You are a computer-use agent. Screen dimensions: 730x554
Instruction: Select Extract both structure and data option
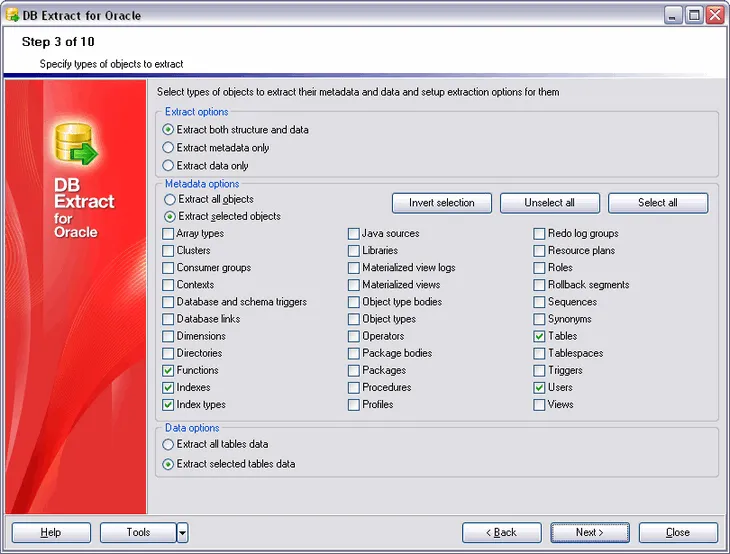[168, 129]
